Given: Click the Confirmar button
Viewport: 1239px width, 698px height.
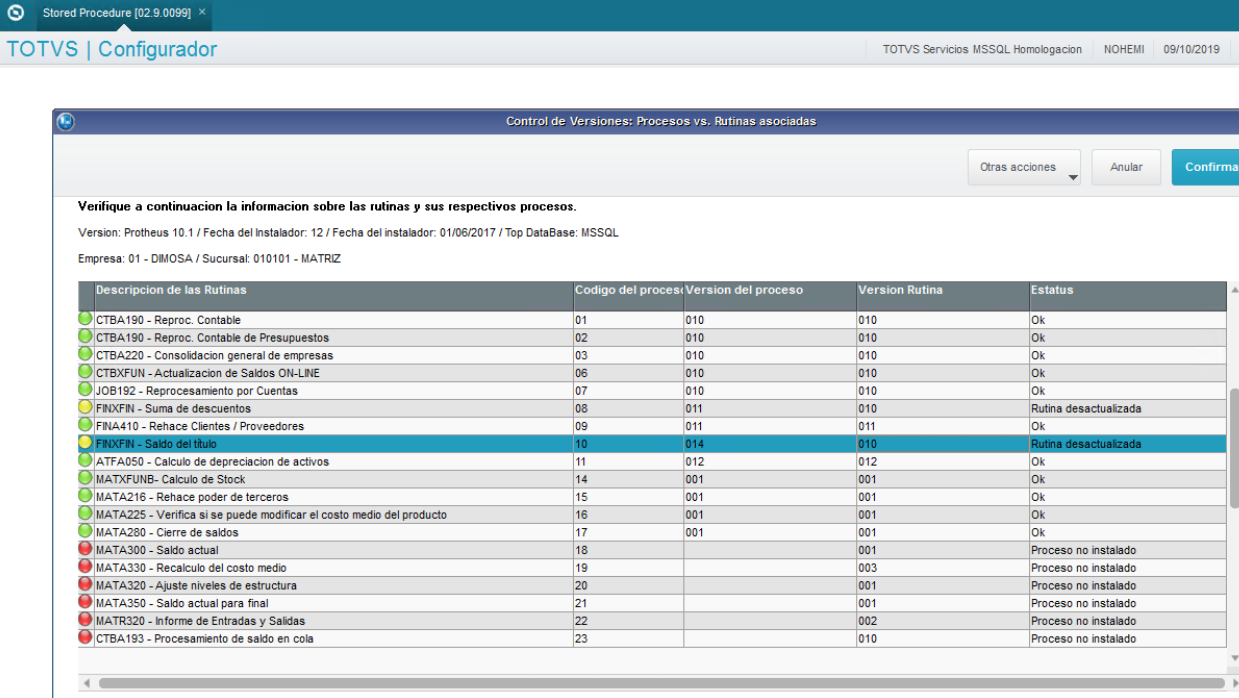Looking at the screenshot, I should click(x=1206, y=168).
